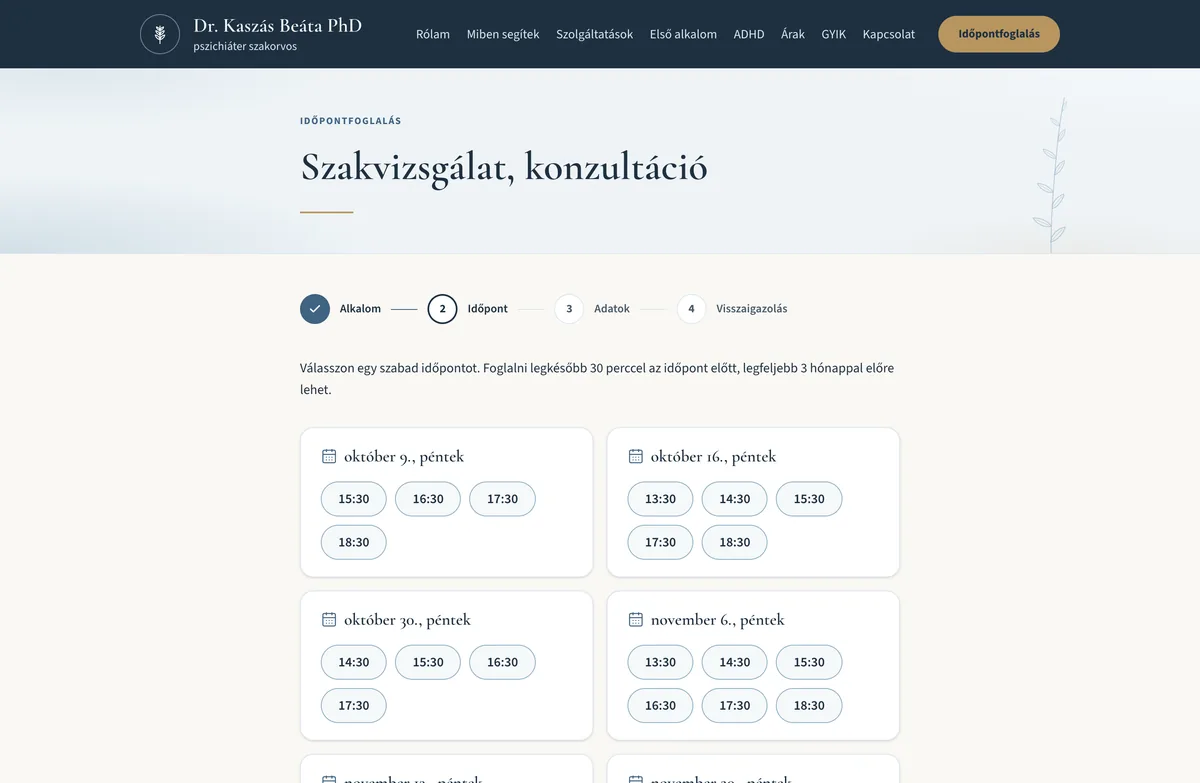Viewport: 1200px width, 783px height.
Task: Pick 18:30 slot on október 16.
Action: 734,542
